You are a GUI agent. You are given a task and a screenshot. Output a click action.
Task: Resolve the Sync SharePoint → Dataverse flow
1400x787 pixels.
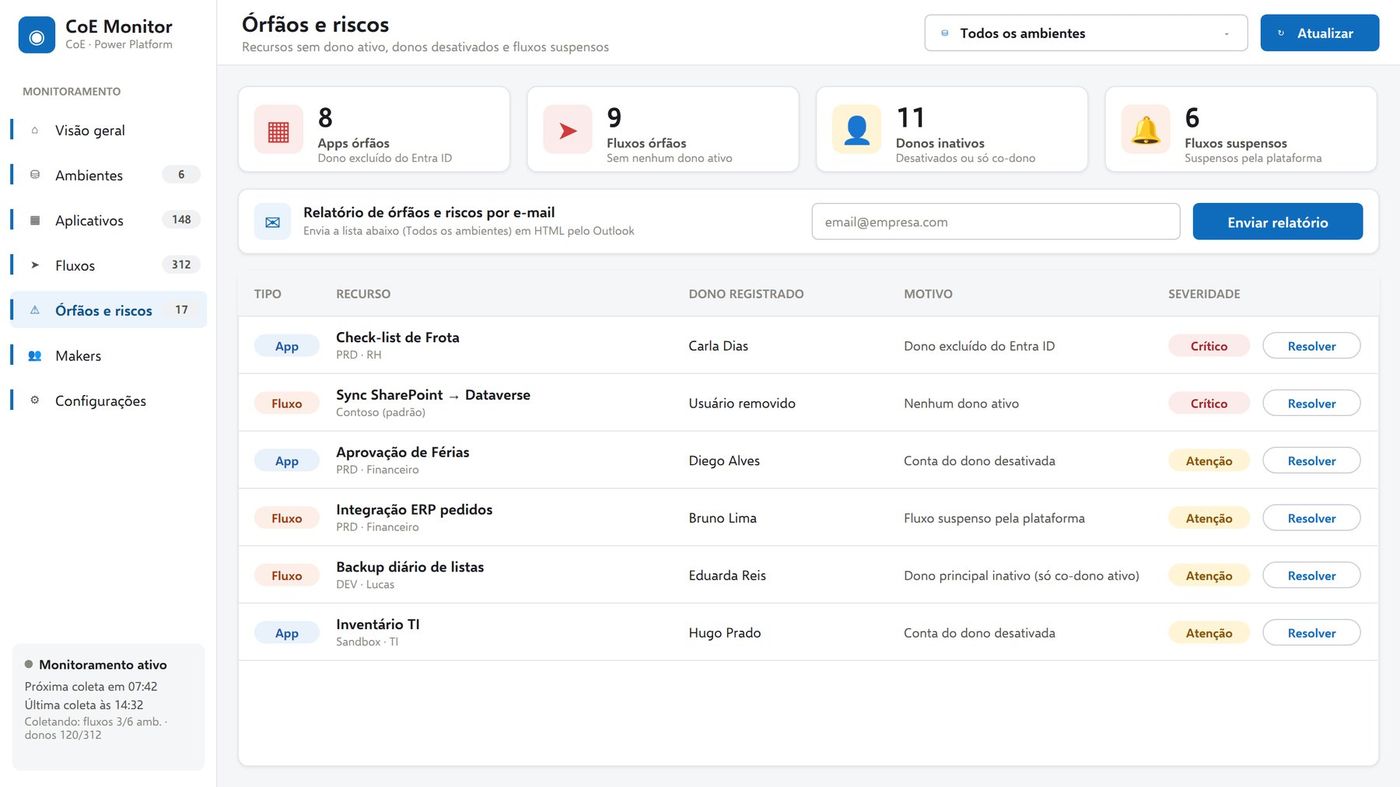[x=1312, y=403]
